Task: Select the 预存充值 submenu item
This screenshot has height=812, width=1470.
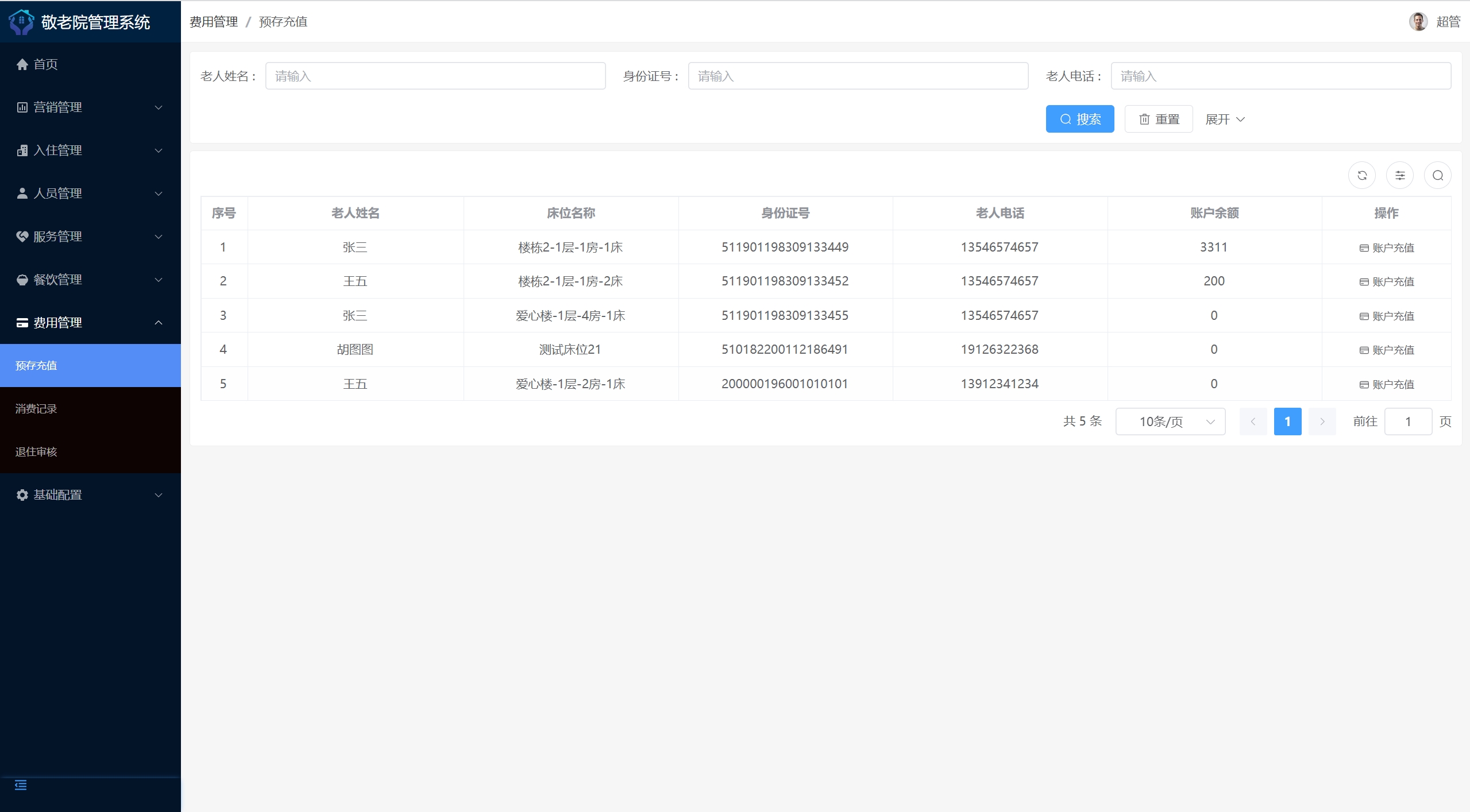Action: (x=90, y=366)
